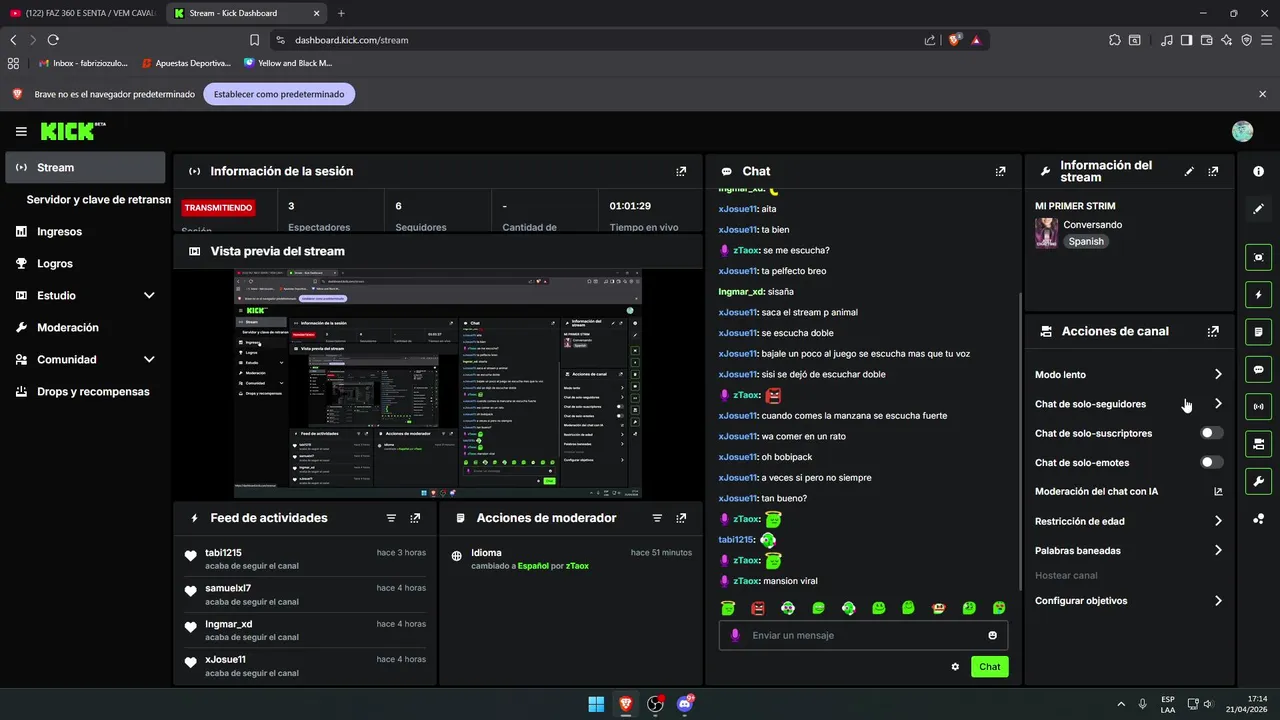The image size is (1280, 720).
Task: Open the emoji picker in the message box
Action: point(992,635)
